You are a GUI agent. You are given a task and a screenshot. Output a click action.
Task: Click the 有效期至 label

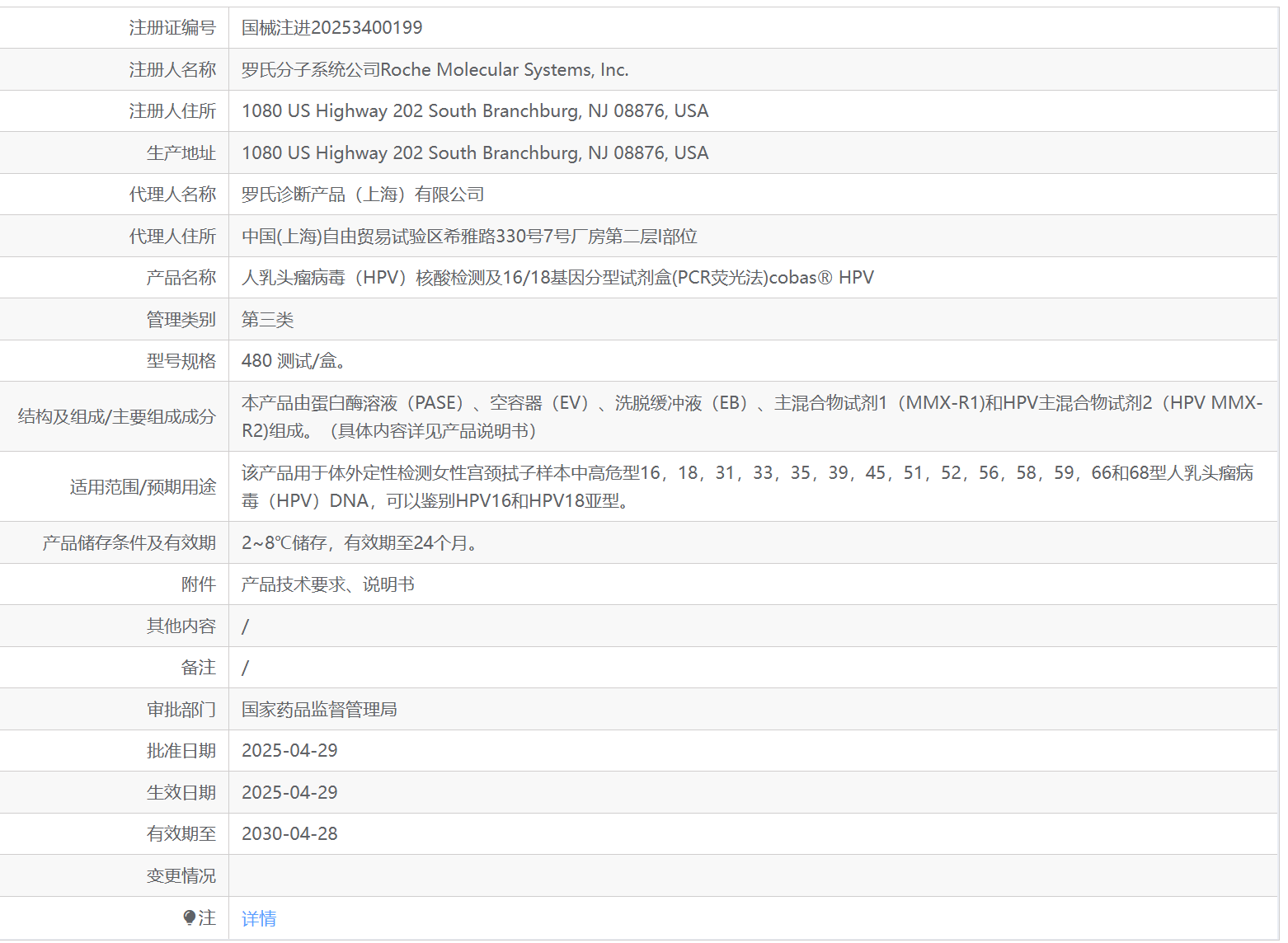tap(181, 834)
